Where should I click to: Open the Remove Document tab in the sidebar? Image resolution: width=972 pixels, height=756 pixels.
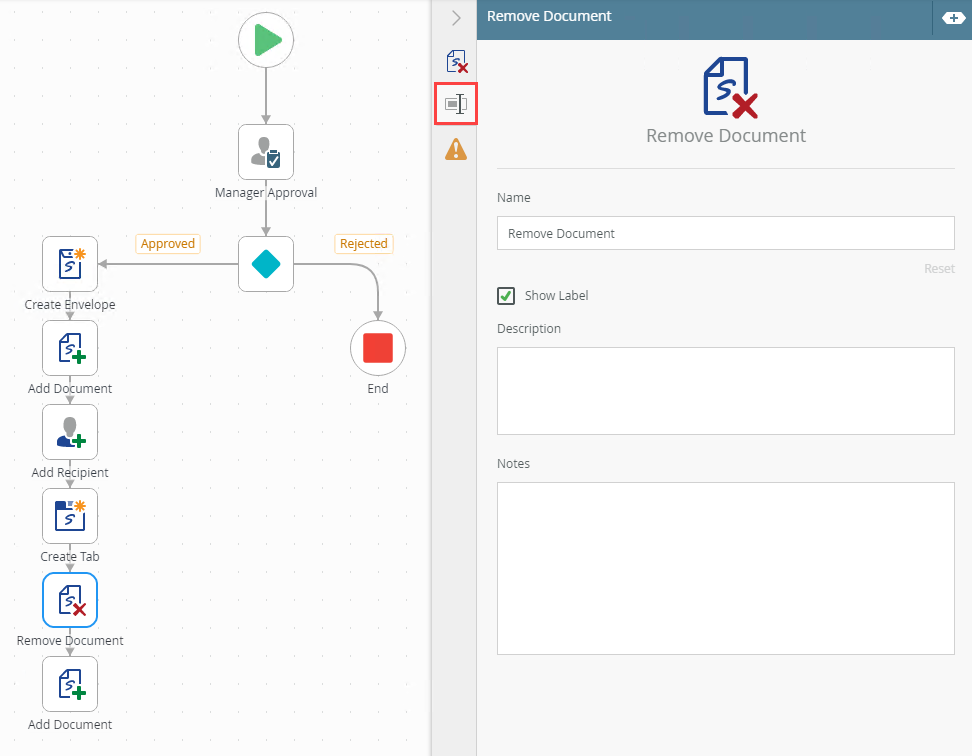pos(456,62)
